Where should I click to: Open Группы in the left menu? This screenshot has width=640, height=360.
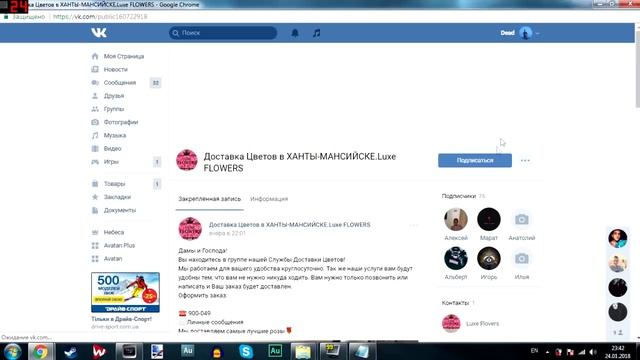(114, 109)
